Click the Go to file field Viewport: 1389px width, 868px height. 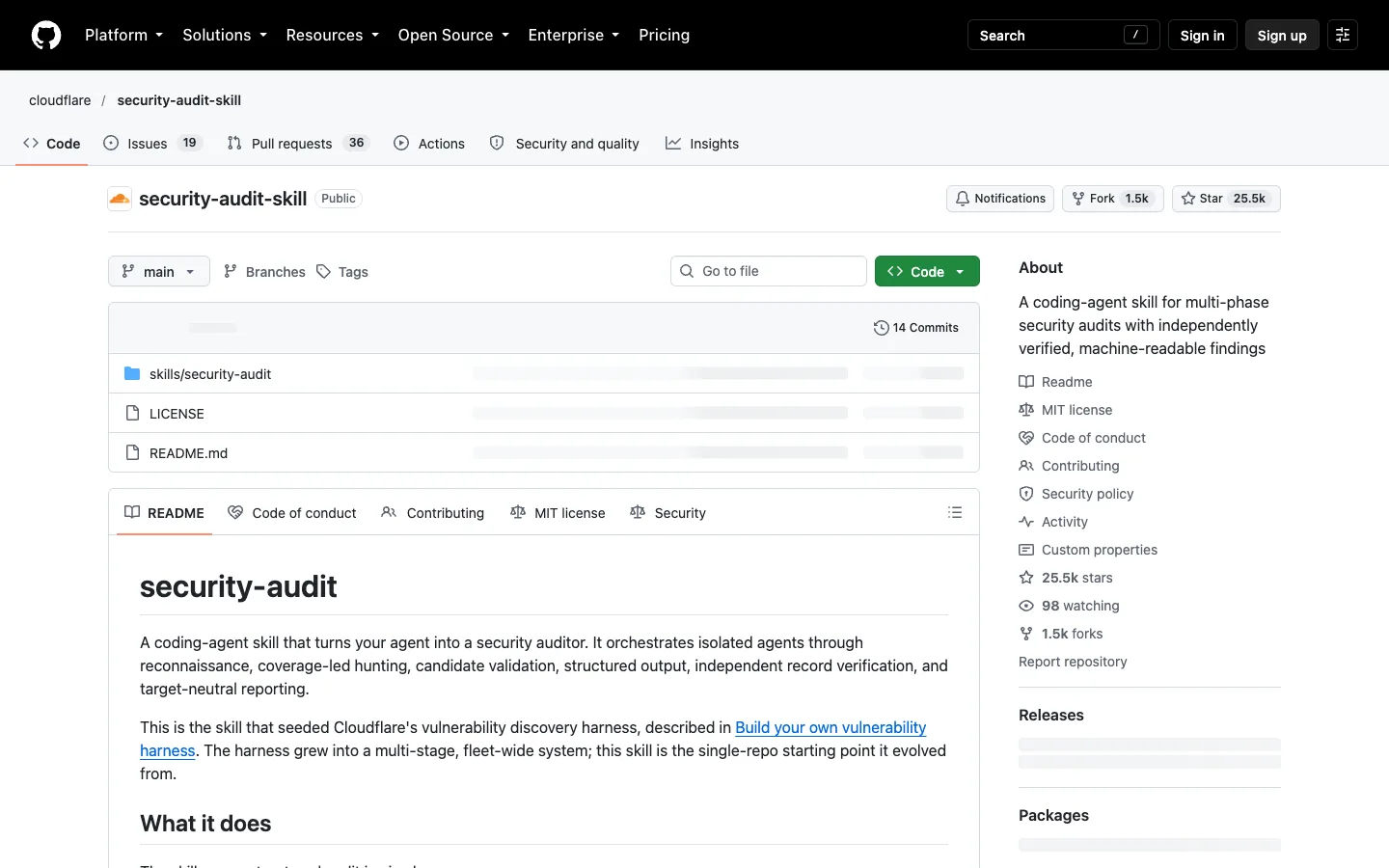769,271
